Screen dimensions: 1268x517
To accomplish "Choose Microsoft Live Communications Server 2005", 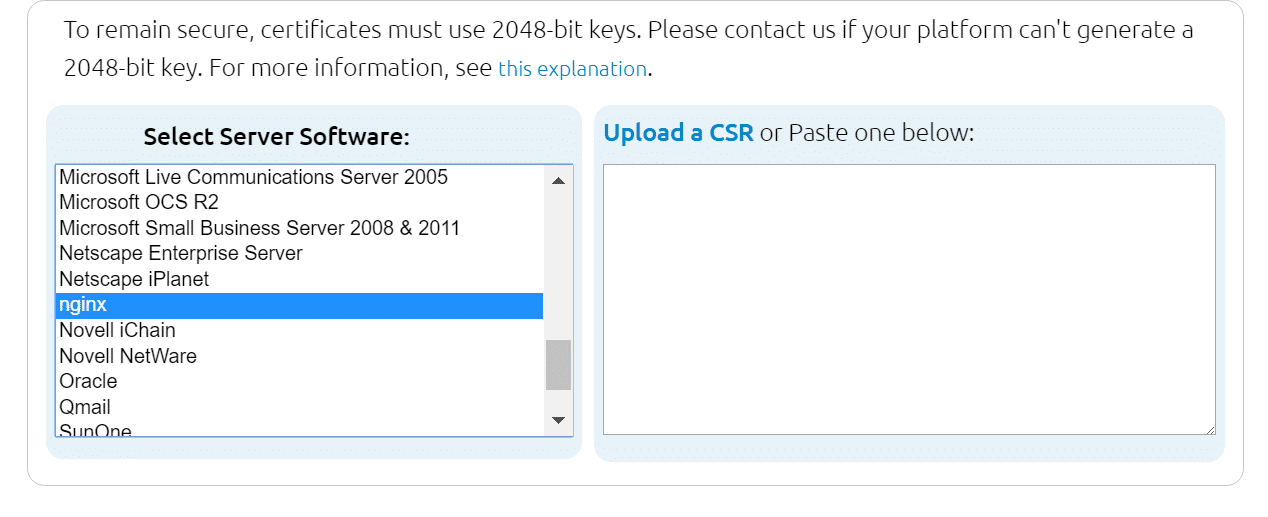I will pyautogui.click(x=253, y=177).
